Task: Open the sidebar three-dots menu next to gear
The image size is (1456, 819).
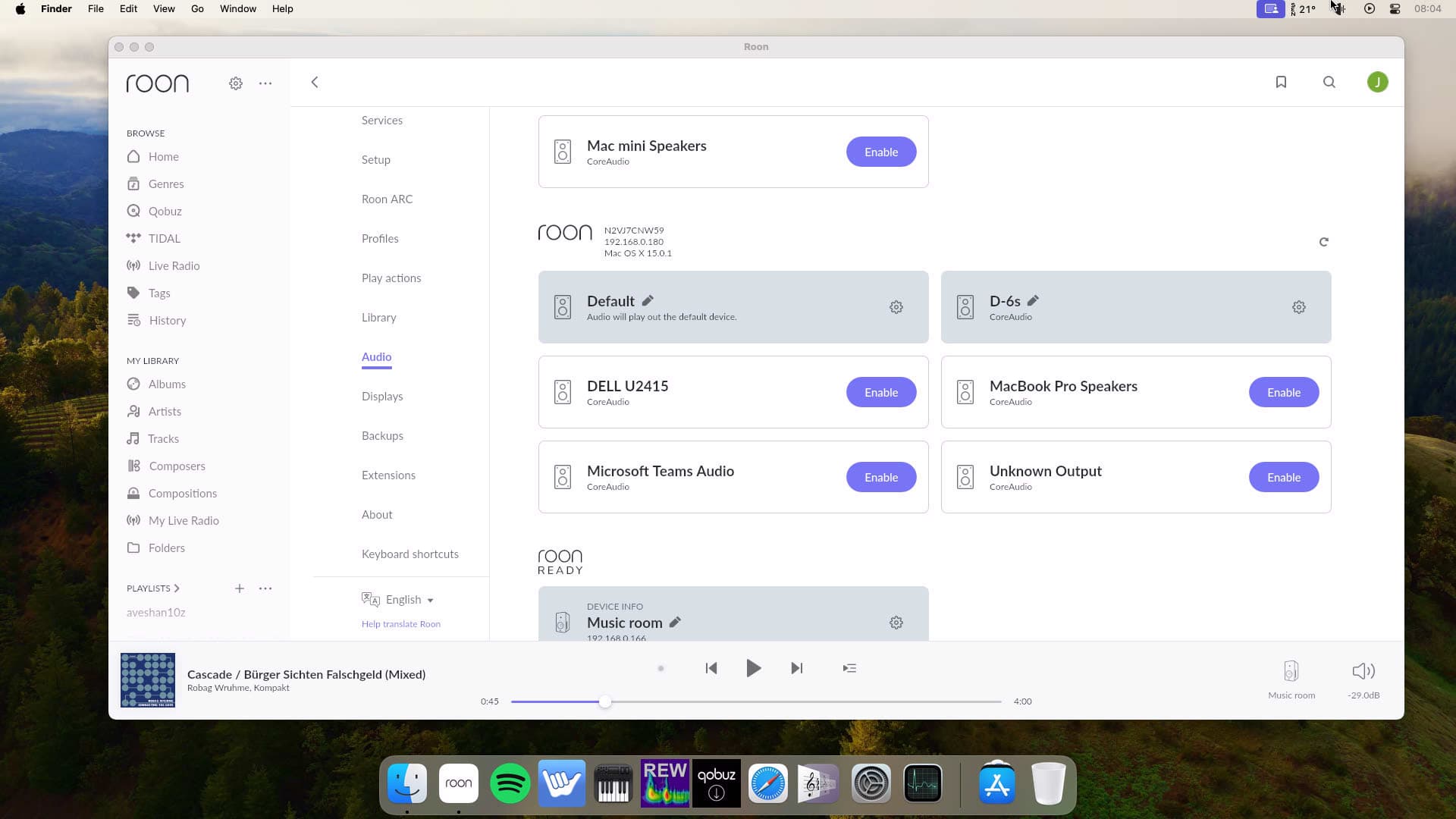Action: 265,83
